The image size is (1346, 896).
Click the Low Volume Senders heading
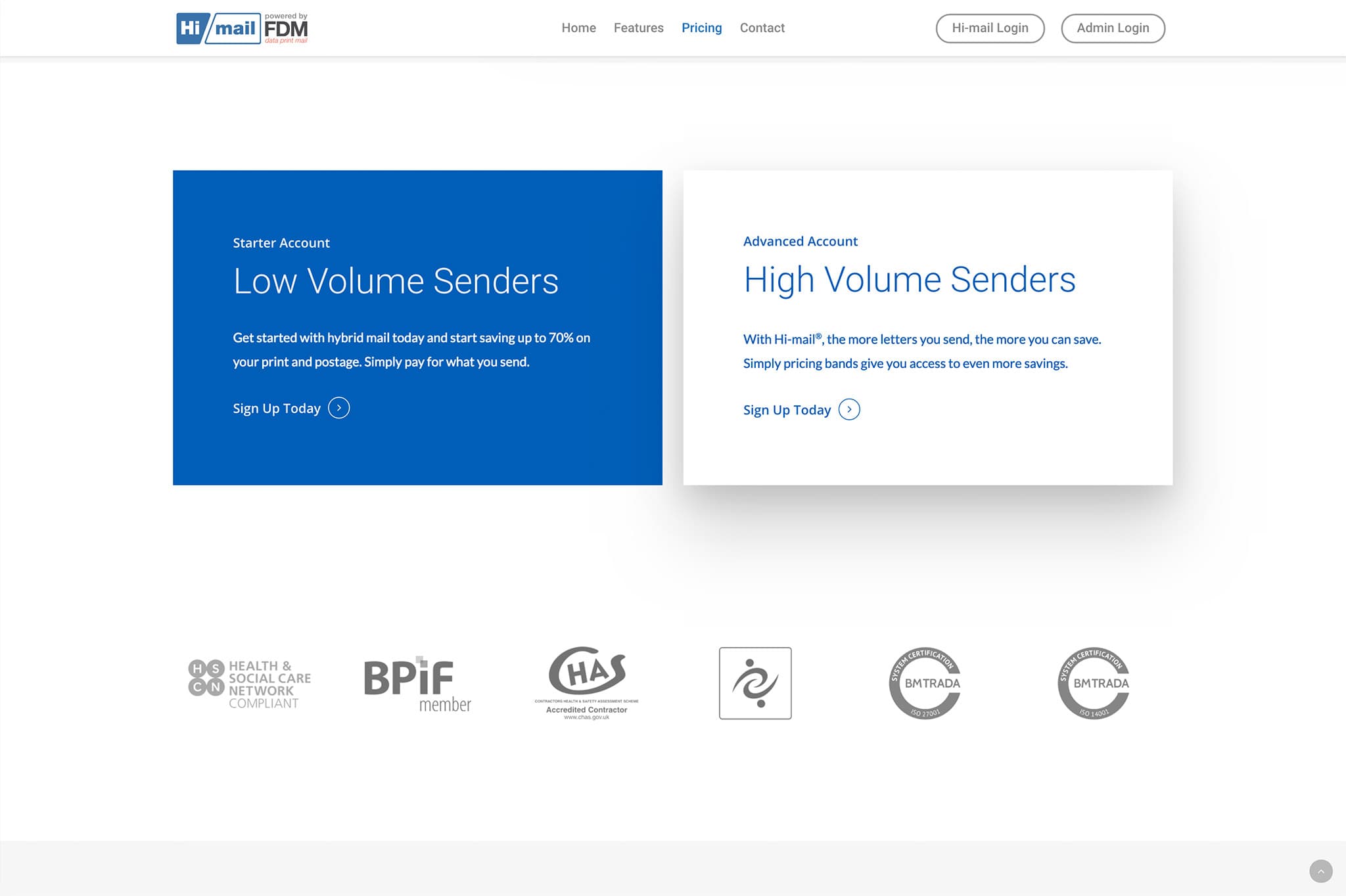(396, 281)
